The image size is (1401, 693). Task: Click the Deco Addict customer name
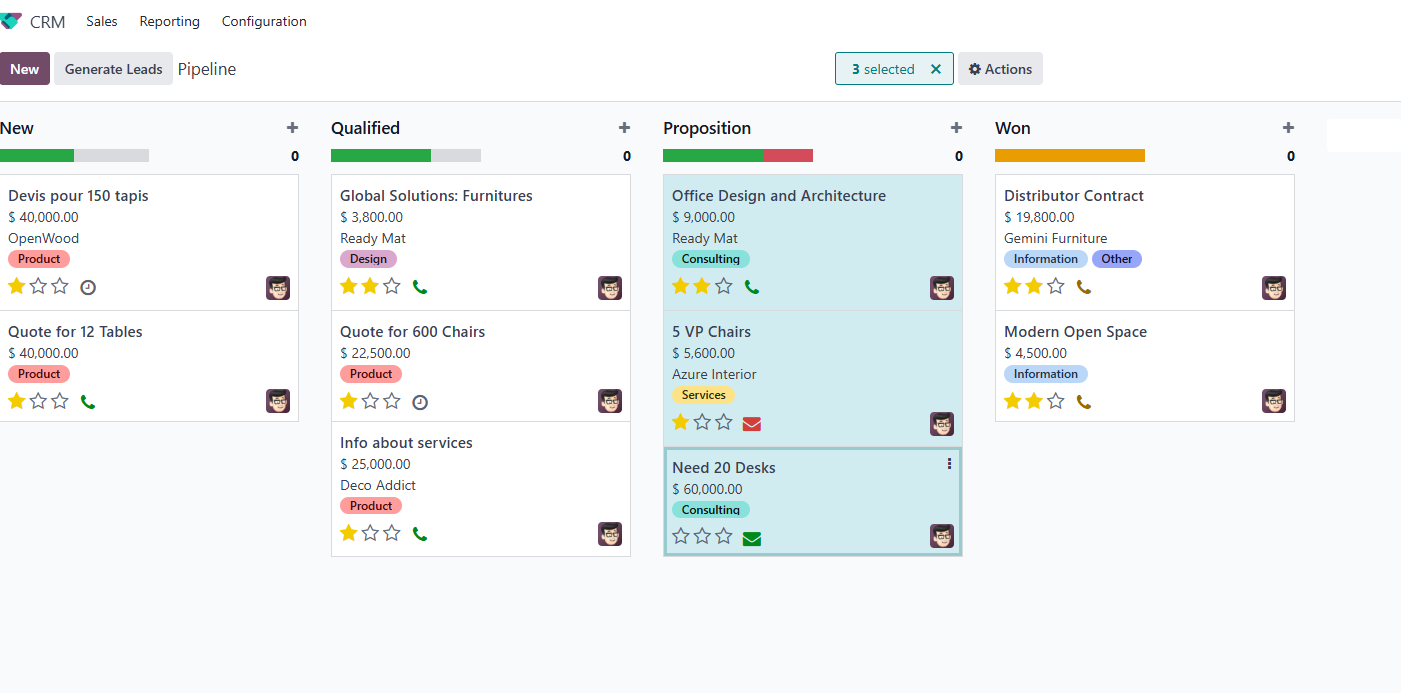378,485
